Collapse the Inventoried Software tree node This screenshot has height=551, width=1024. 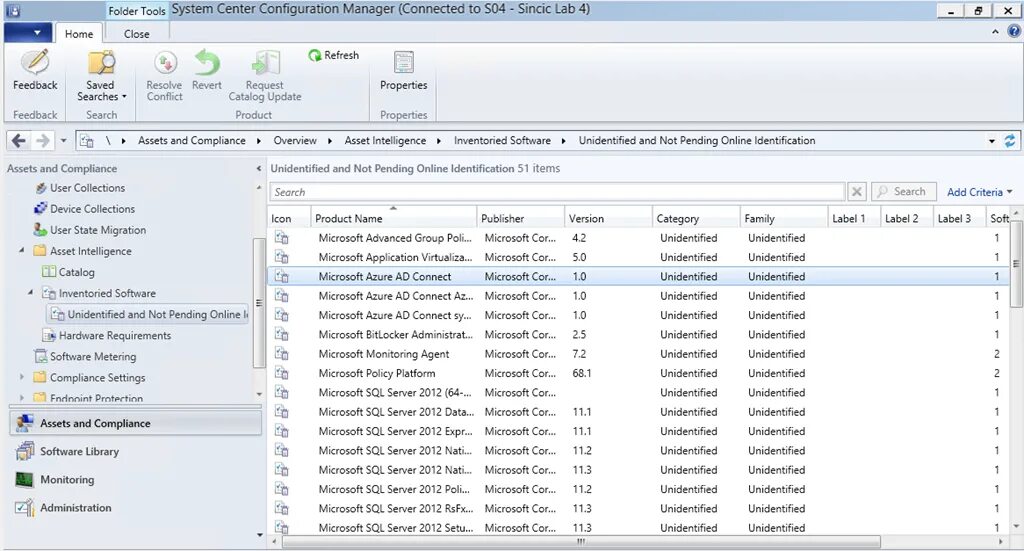[31, 293]
